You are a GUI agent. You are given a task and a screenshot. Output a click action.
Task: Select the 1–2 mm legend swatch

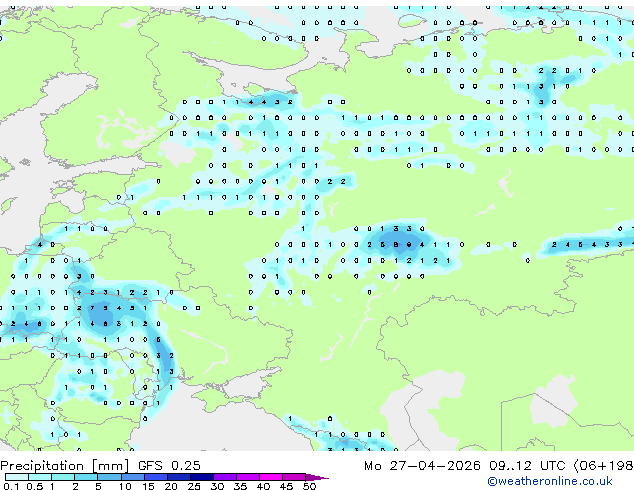[63, 477]
